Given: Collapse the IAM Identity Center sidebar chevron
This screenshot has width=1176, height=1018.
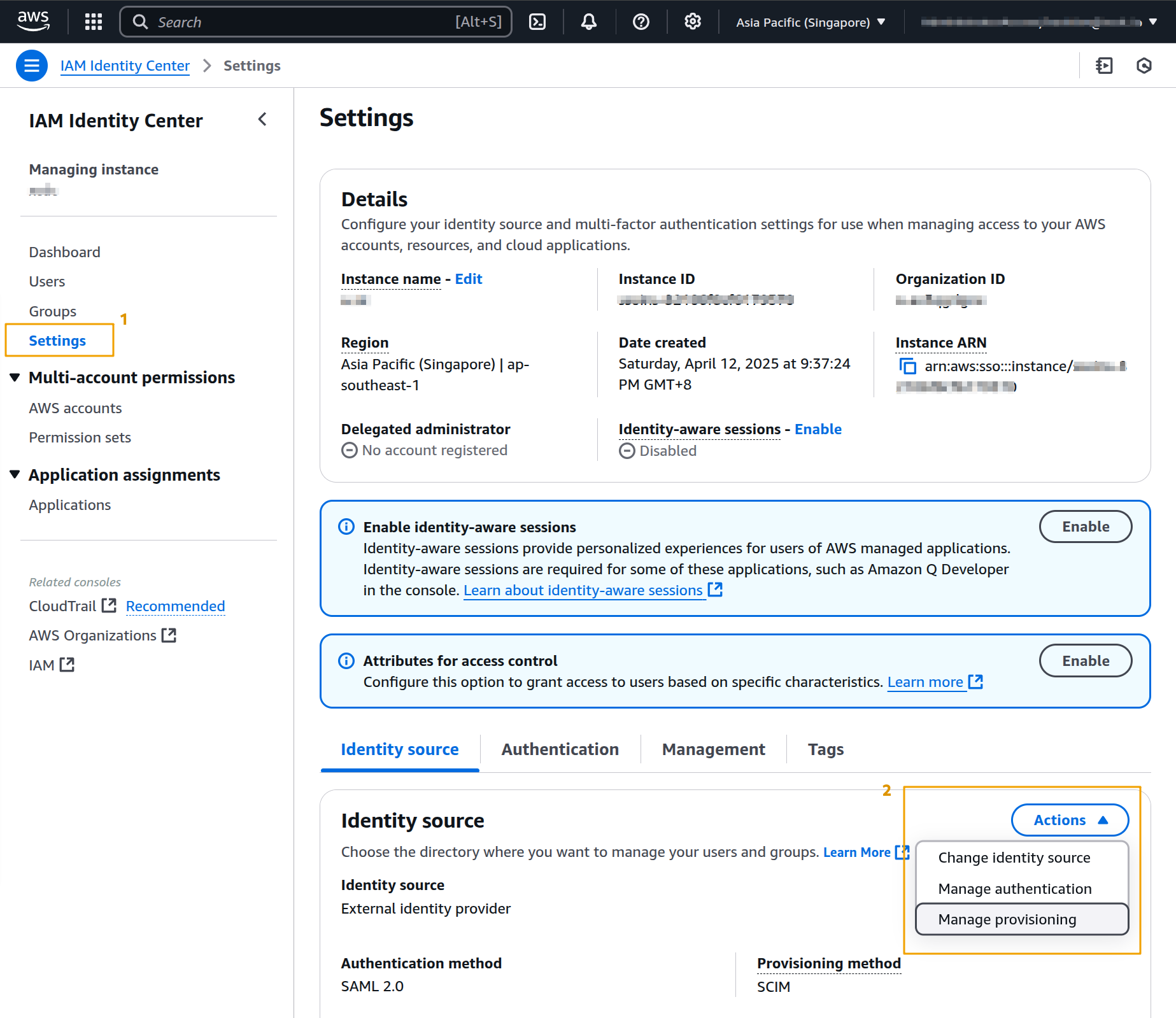Looking at the screenshot, I should [262, 120].
